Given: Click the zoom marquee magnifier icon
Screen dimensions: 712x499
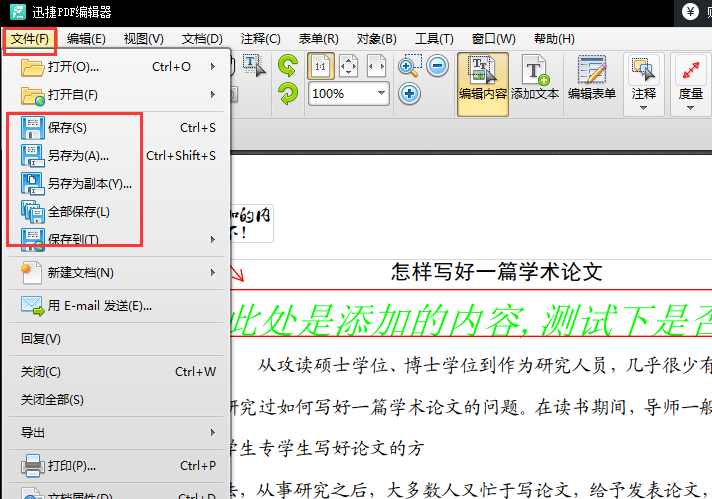Looking at the screenshot, I should pos(410,66).
